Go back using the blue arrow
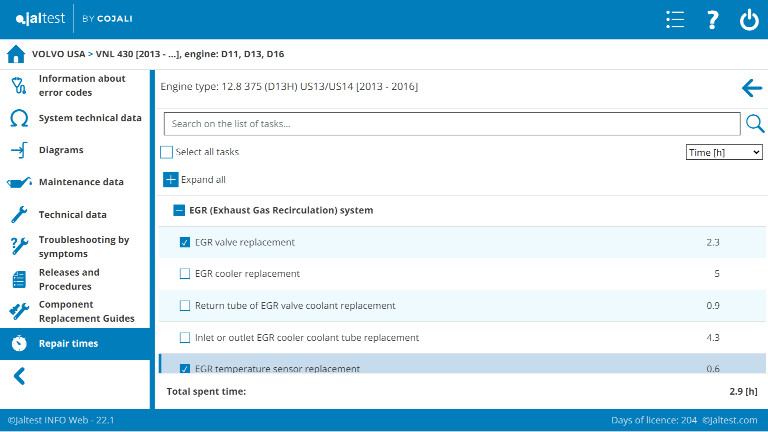Screen dimensions: 768x432 click(x=752, y=88)
